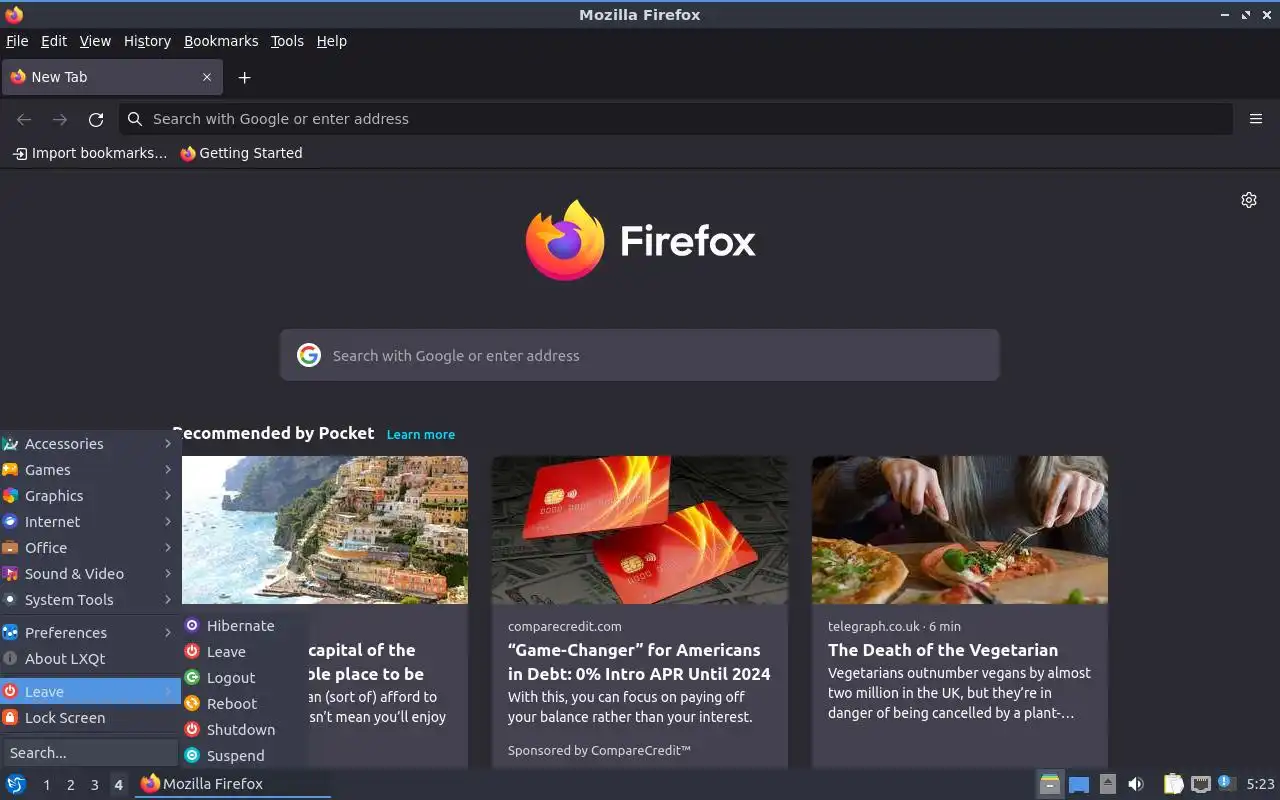Screen dimensions: 1280x800
Task: Click the start menu Search field
Action: (x=90, y=753)
